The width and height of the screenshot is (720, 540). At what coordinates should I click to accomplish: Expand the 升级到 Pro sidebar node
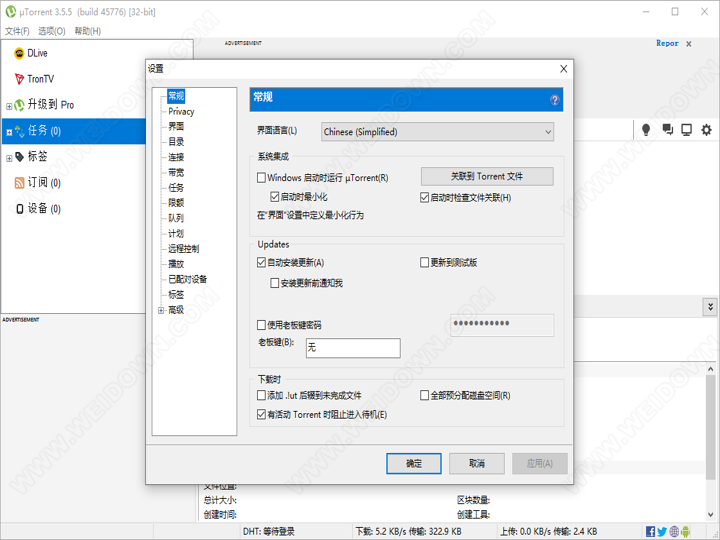pos(9,107)
